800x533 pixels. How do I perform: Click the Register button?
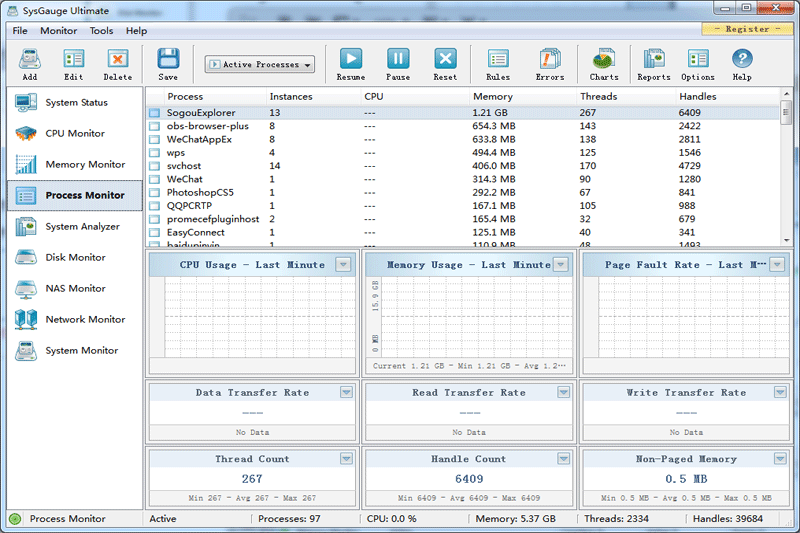(x=747, y=29)
